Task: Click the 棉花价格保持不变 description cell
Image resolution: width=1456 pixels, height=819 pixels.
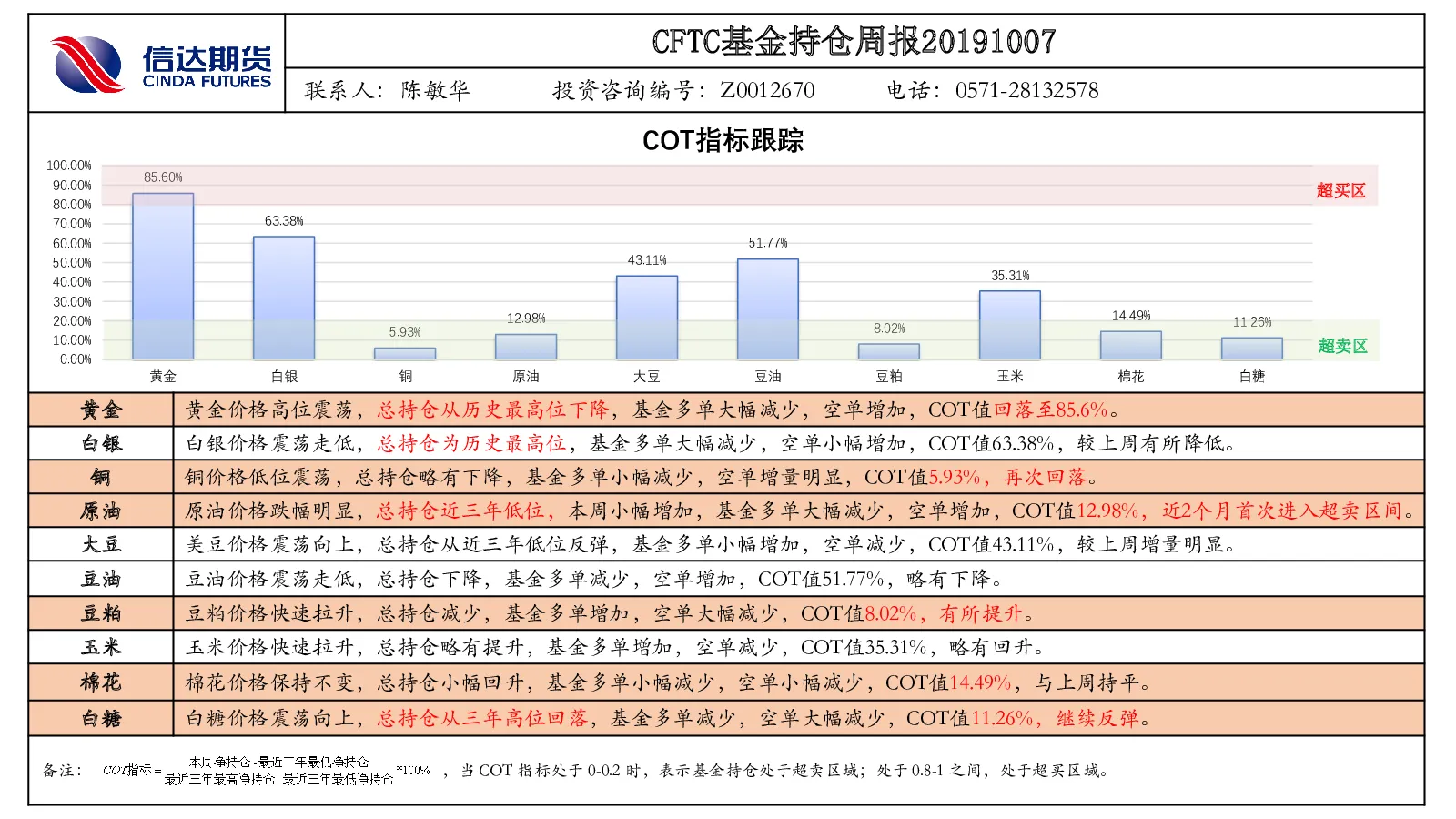Action: (799, 682)
